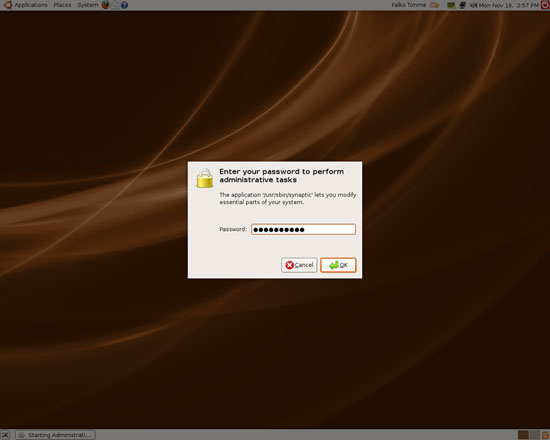Open the Places menu

tap(62, 5)
